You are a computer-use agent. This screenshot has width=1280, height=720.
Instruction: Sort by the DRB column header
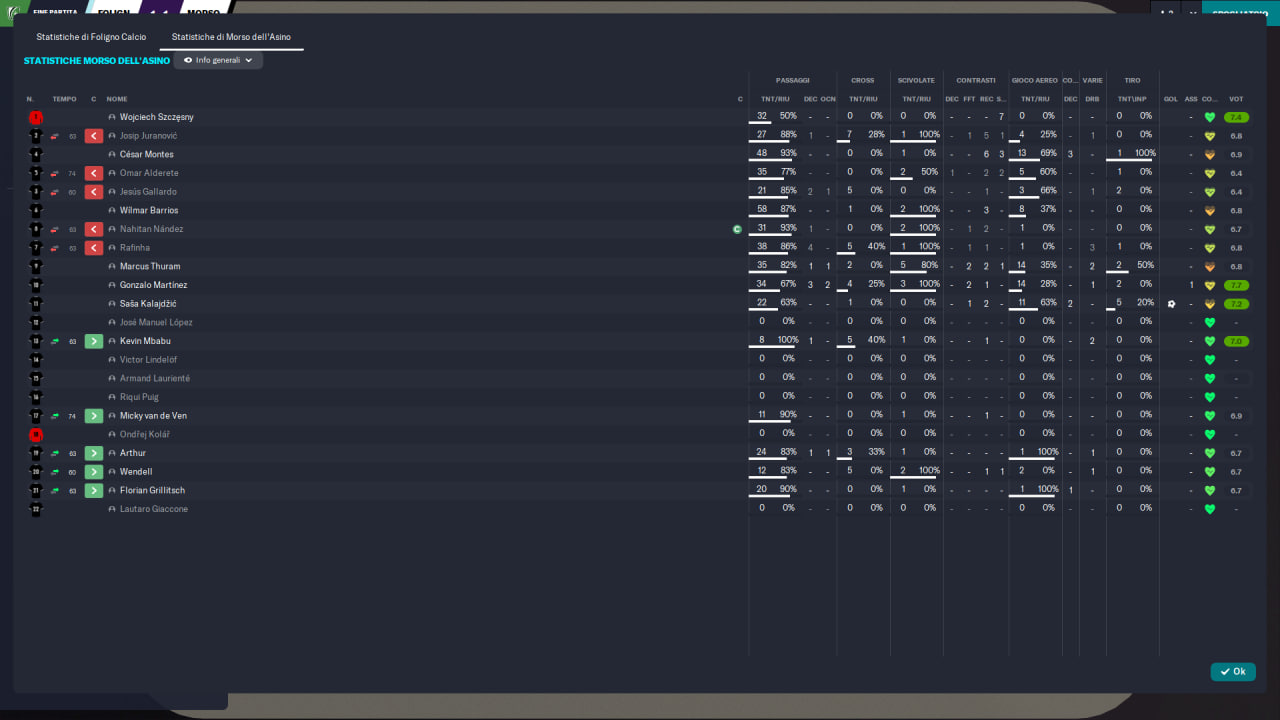(1092, 99)
